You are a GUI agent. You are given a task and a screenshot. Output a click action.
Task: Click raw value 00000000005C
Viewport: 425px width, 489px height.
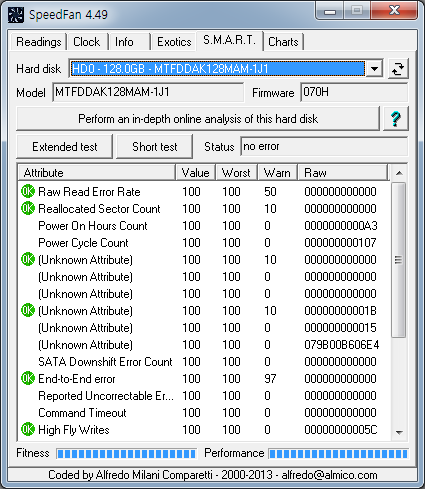pos(341,430)
